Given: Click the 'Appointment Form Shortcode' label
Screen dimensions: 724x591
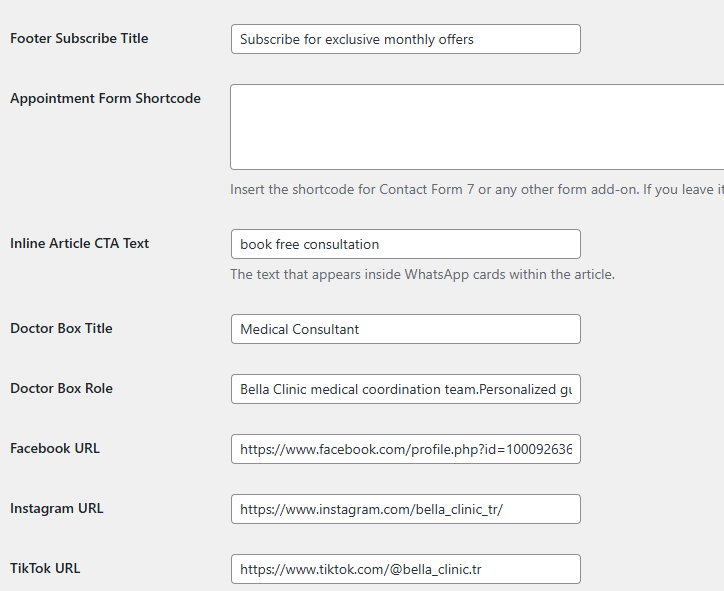Looking at the screenshot, I should coord(105,98).
